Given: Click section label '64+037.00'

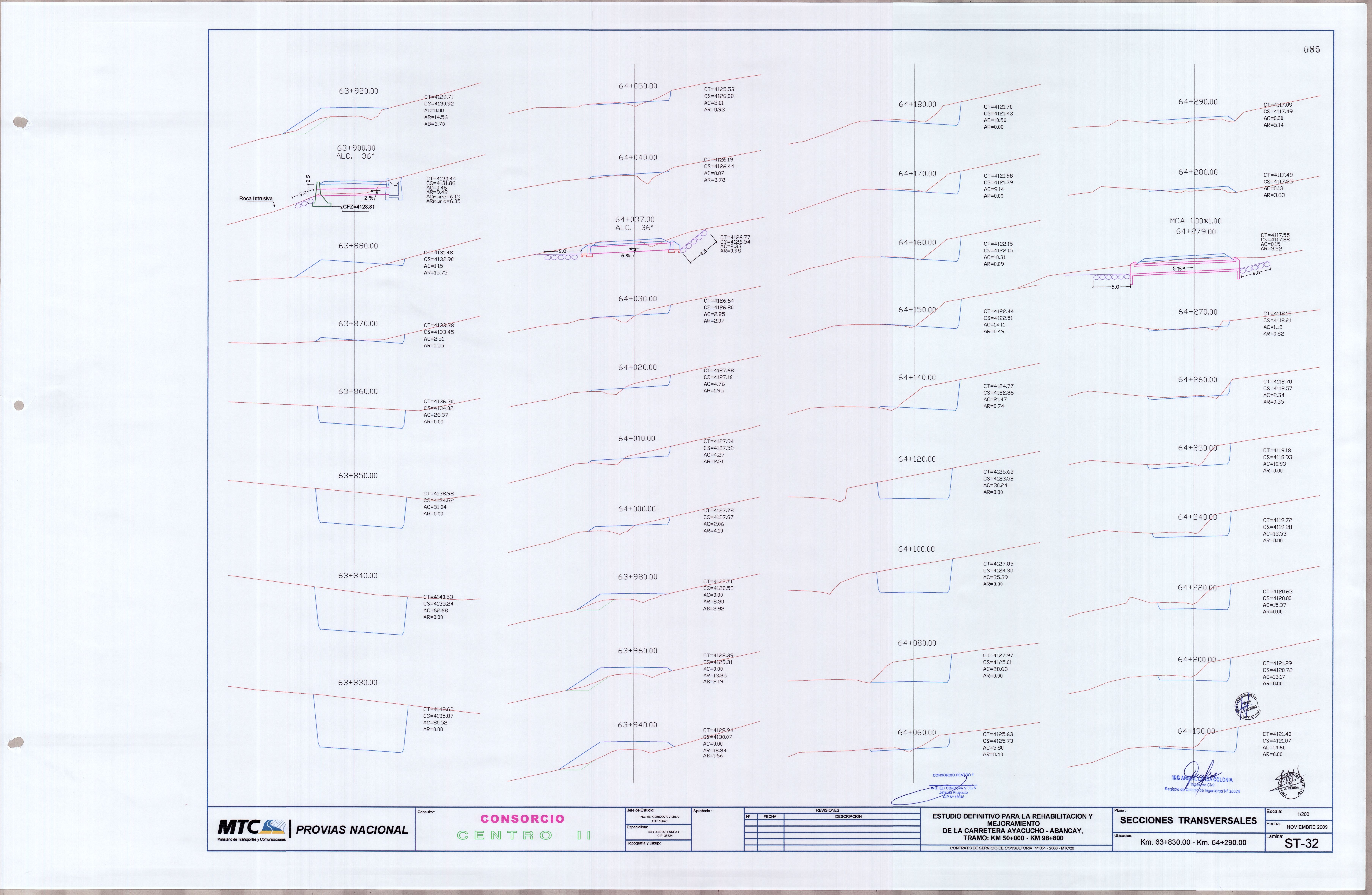Looking at the screenshot, I should 635,219.
